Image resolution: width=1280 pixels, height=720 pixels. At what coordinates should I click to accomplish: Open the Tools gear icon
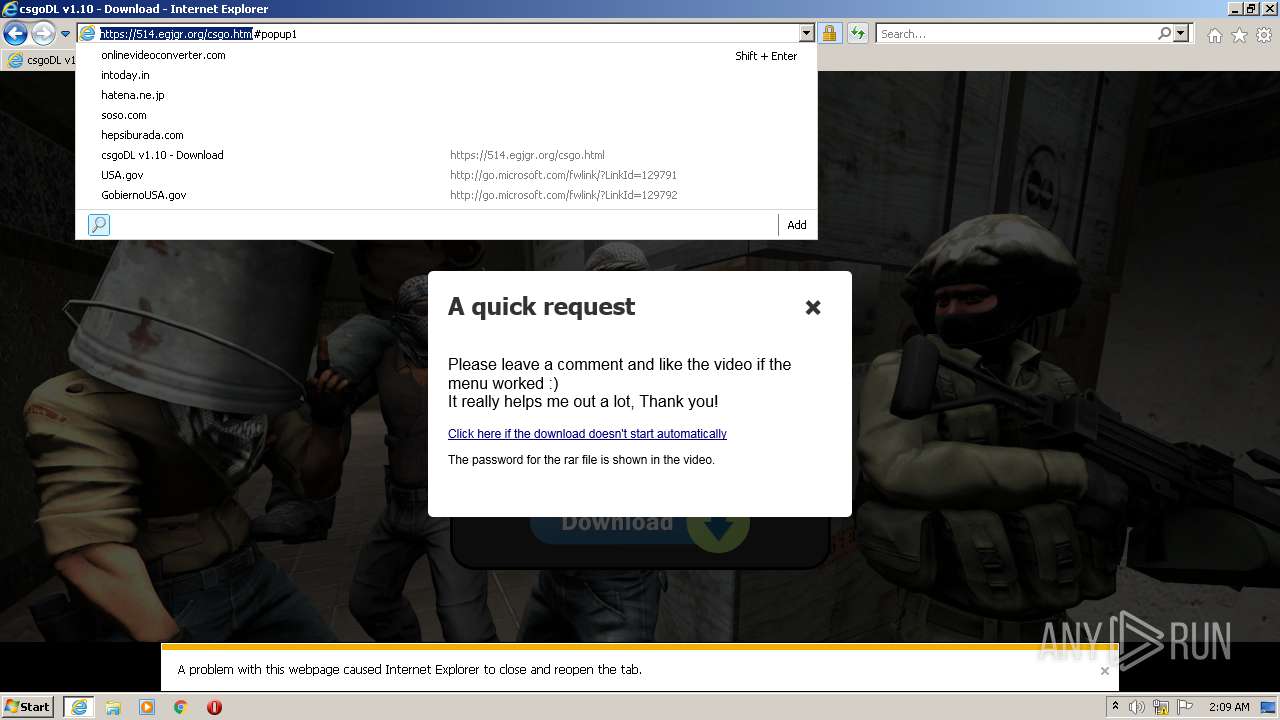click(1264, 35)
